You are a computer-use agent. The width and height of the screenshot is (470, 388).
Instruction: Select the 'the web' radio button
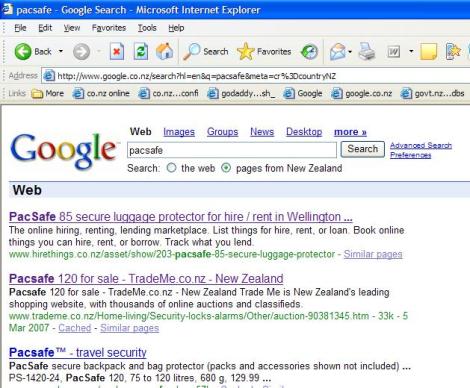pos(171,168)
